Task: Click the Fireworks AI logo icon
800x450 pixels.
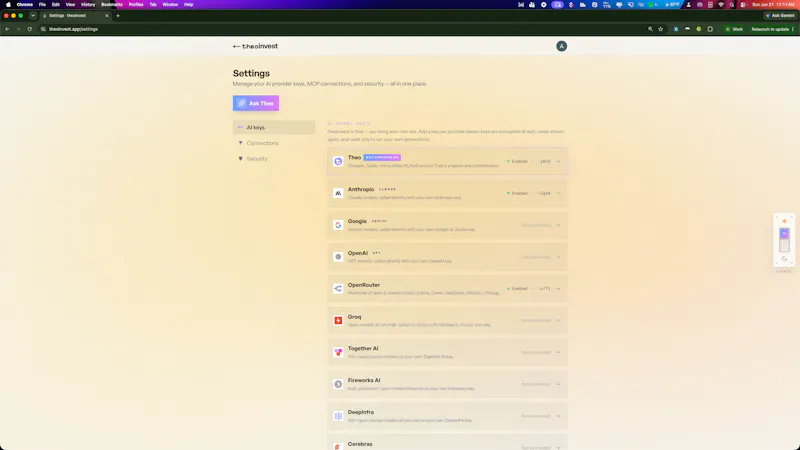Action: 338,384
